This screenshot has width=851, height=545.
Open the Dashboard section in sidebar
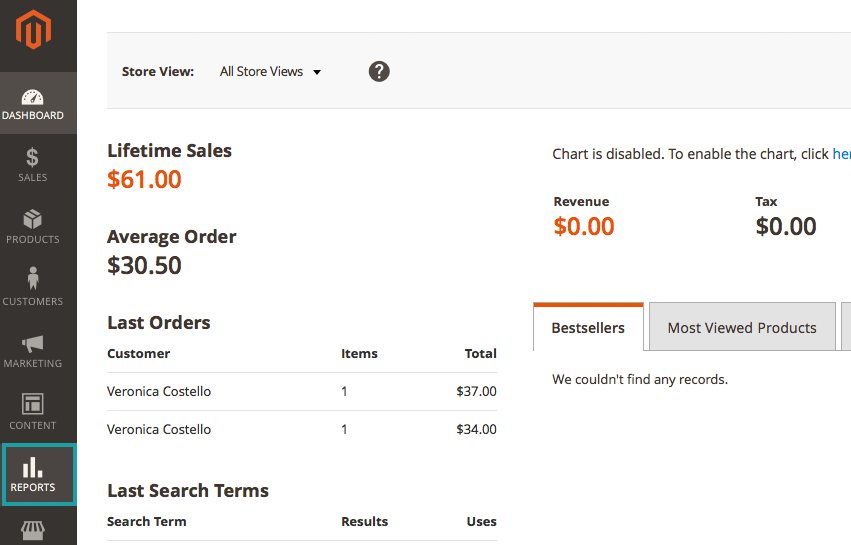[33, 103]
